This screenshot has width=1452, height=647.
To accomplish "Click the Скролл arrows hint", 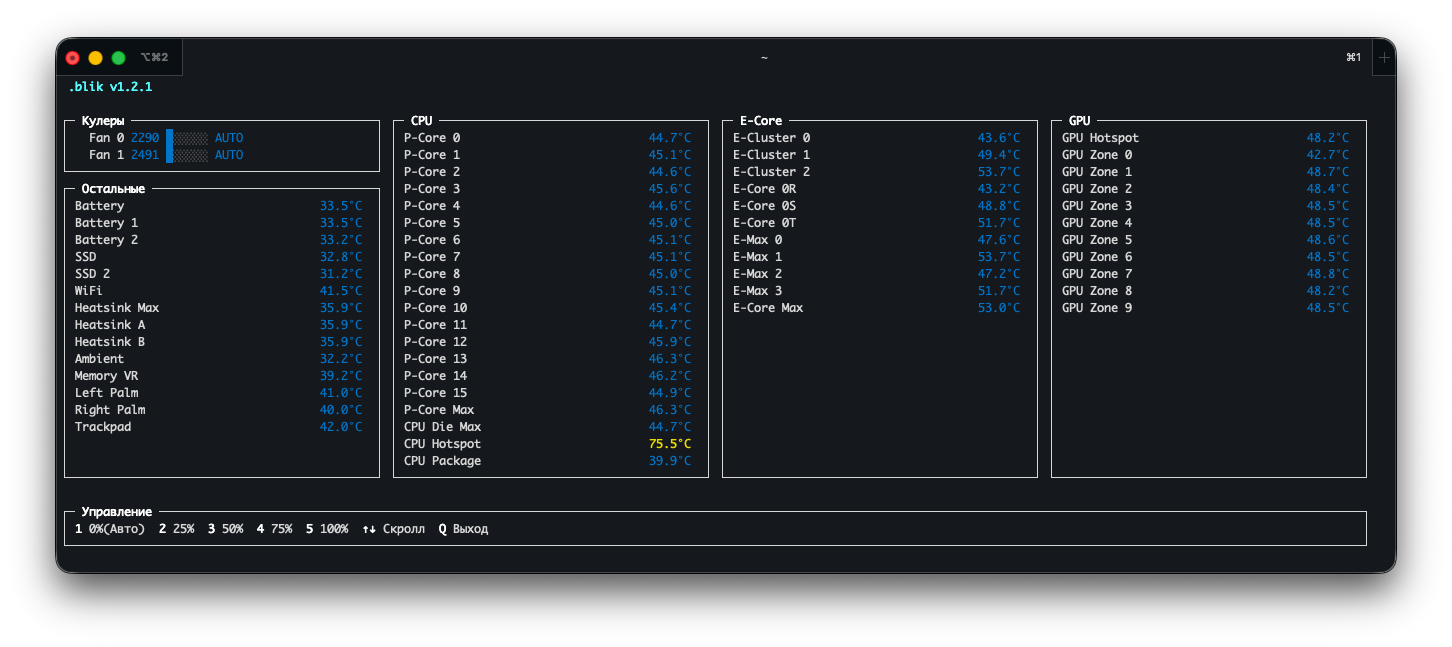I will 393,529.
